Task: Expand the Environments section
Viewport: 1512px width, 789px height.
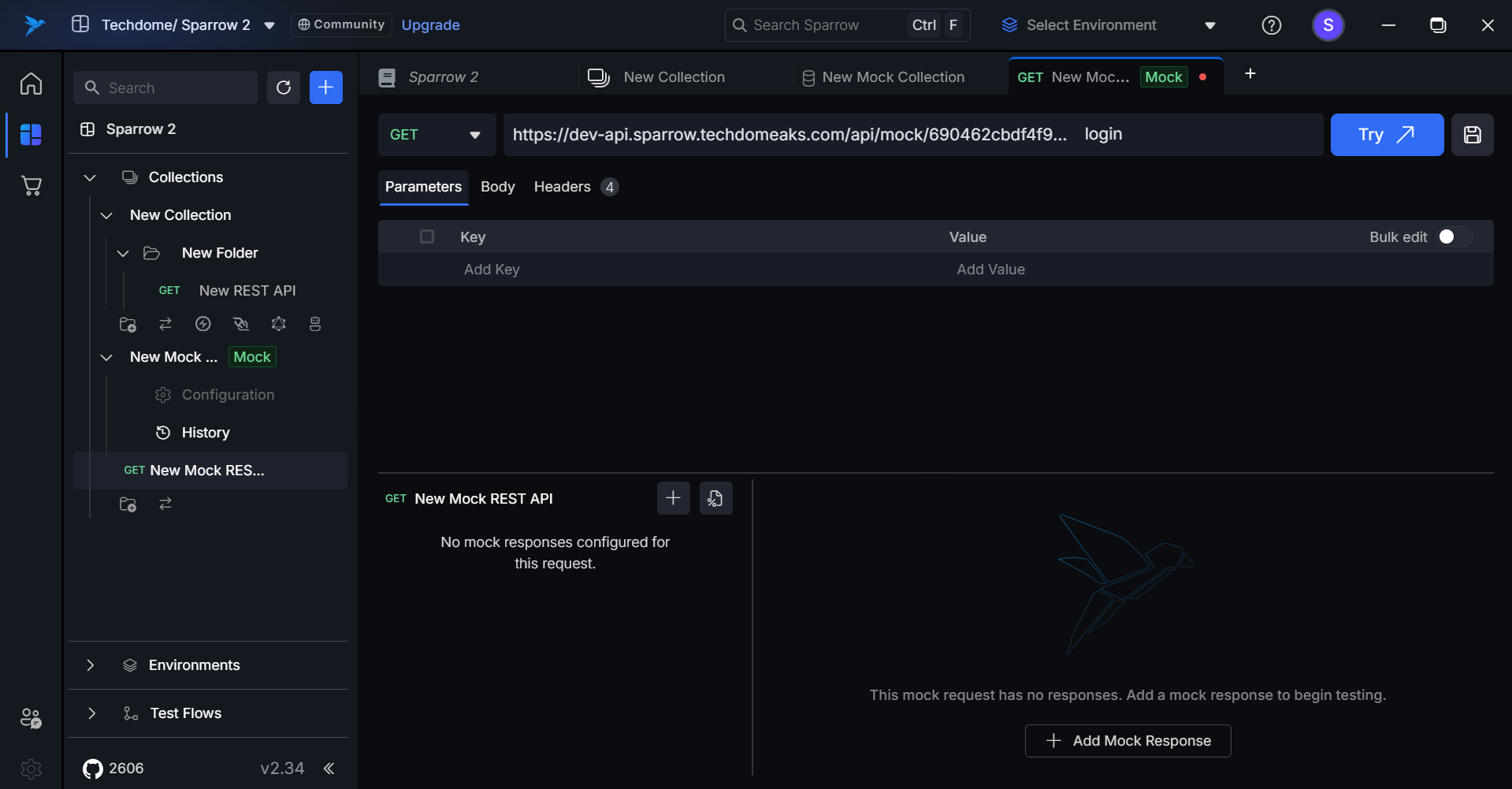Action: (91, 665)
